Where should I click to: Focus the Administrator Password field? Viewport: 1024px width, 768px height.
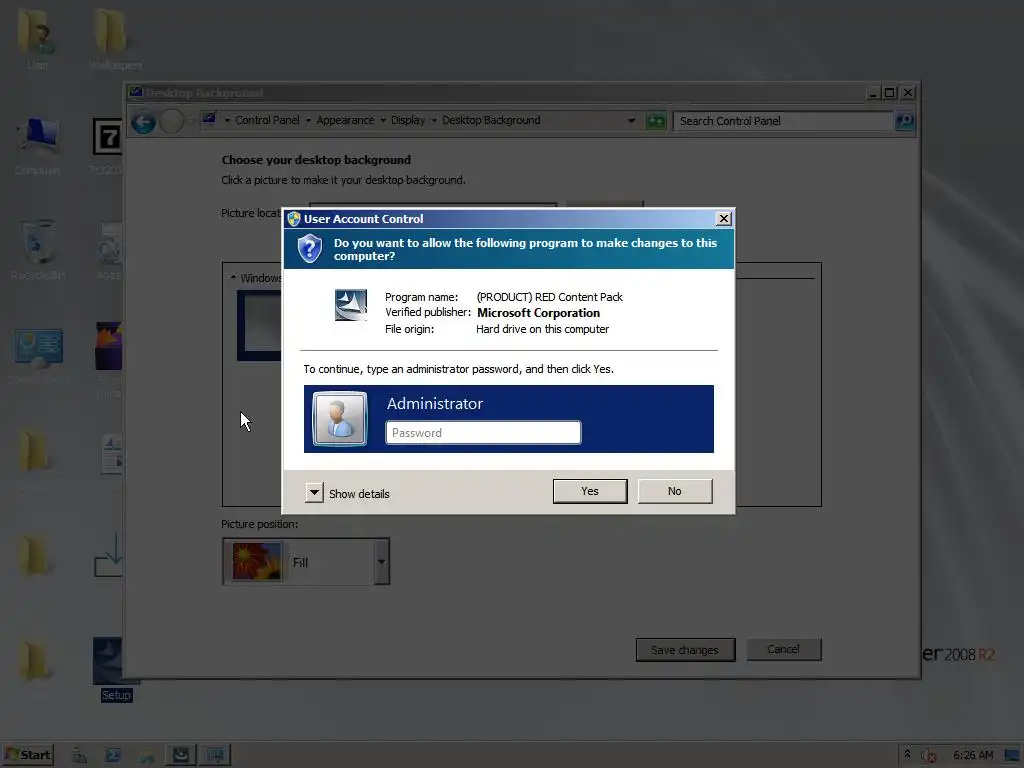click(483, 432)
